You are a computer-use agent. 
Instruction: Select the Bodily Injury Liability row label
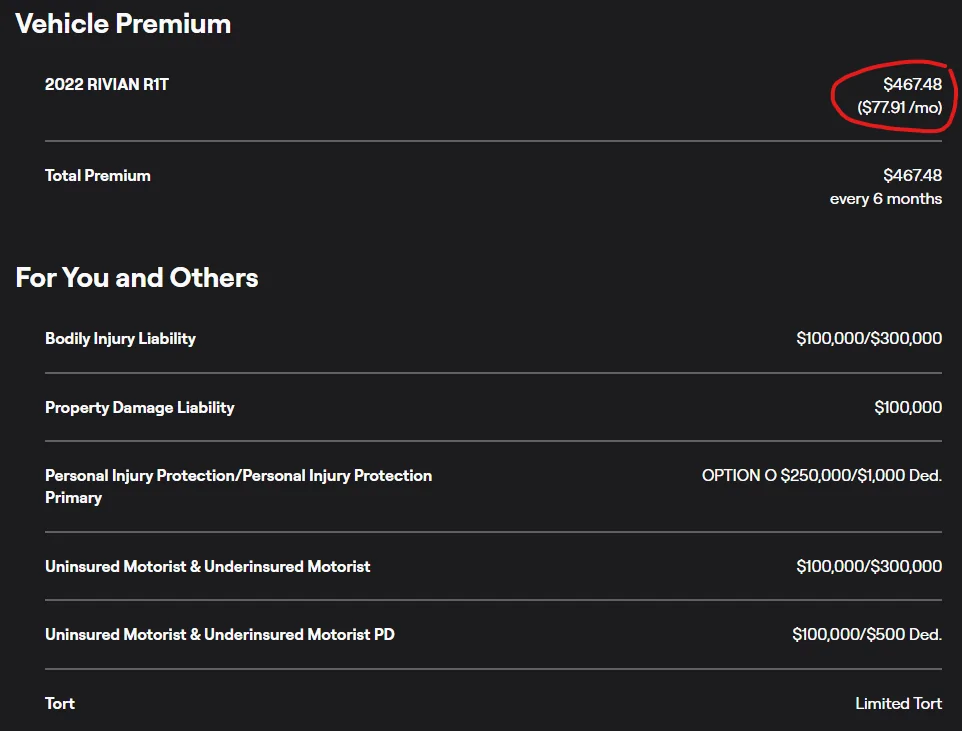pyautogui.click(x=120, y=339)
